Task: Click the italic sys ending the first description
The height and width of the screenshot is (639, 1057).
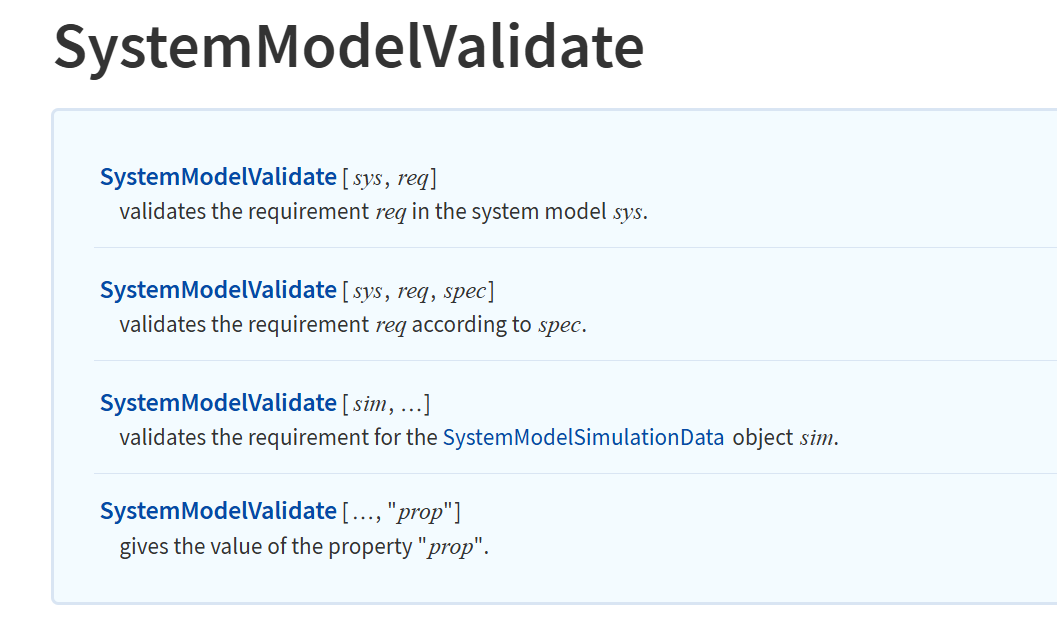Action: [628, 213]
